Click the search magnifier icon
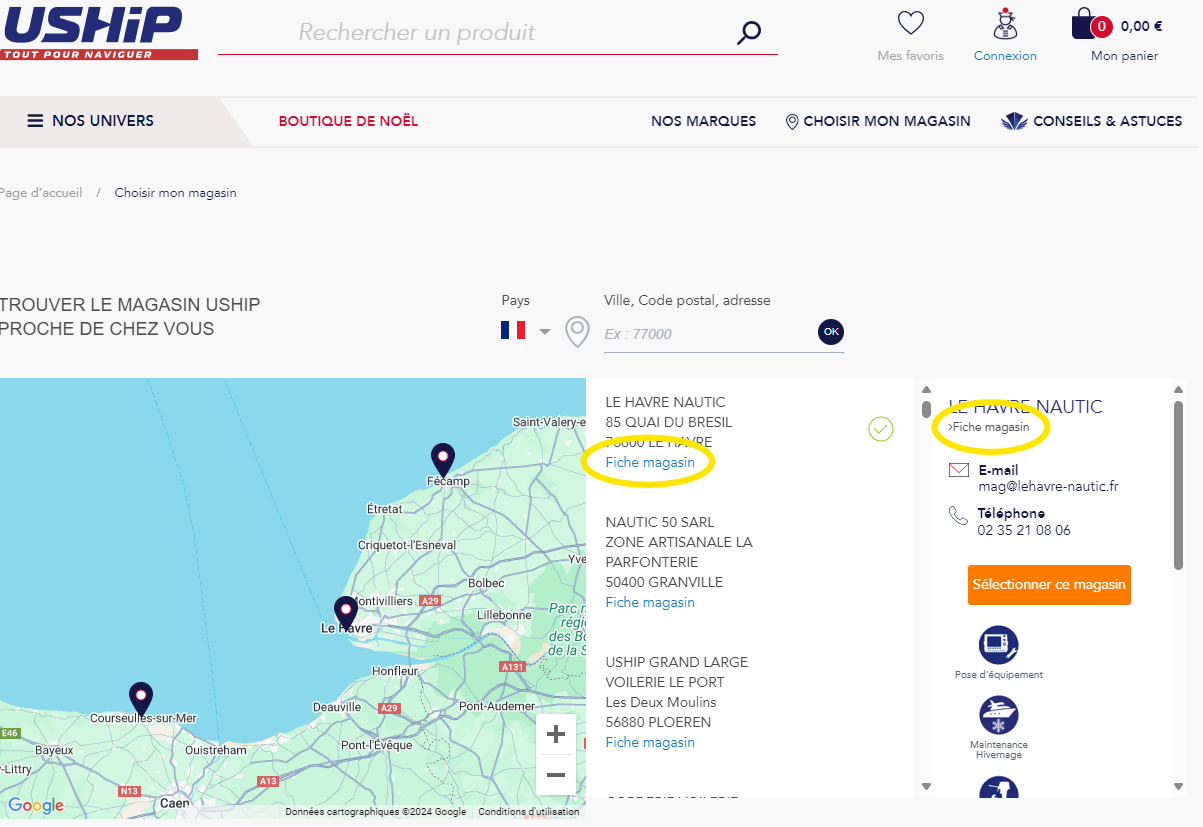Image resolution: width=1203 pixels, height=827 pixels. tap(749, 33)
